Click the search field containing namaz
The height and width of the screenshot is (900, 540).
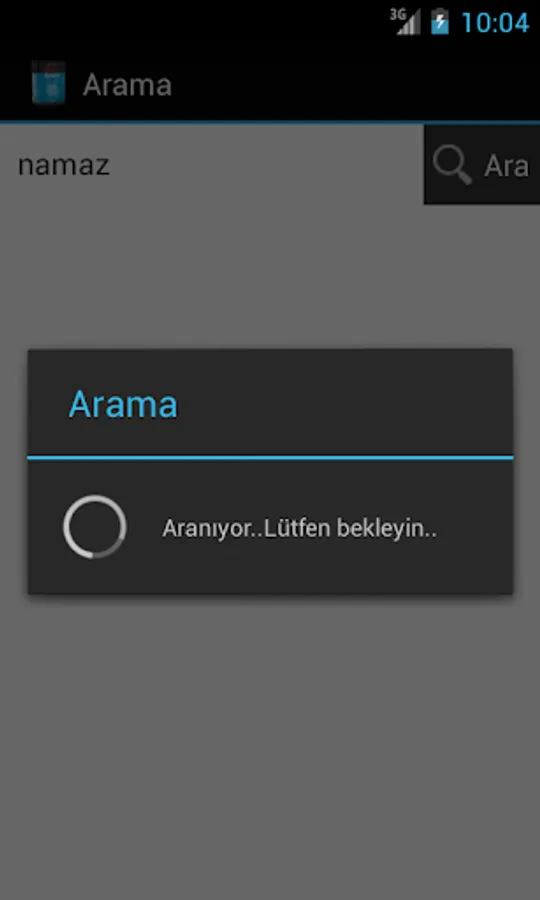212,165
